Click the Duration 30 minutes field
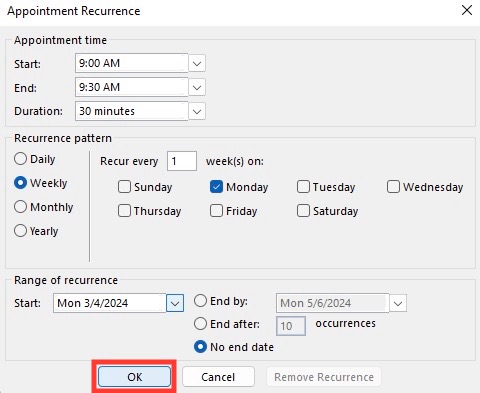The width and height of the screenshot is (480, 393). (132, 111)
